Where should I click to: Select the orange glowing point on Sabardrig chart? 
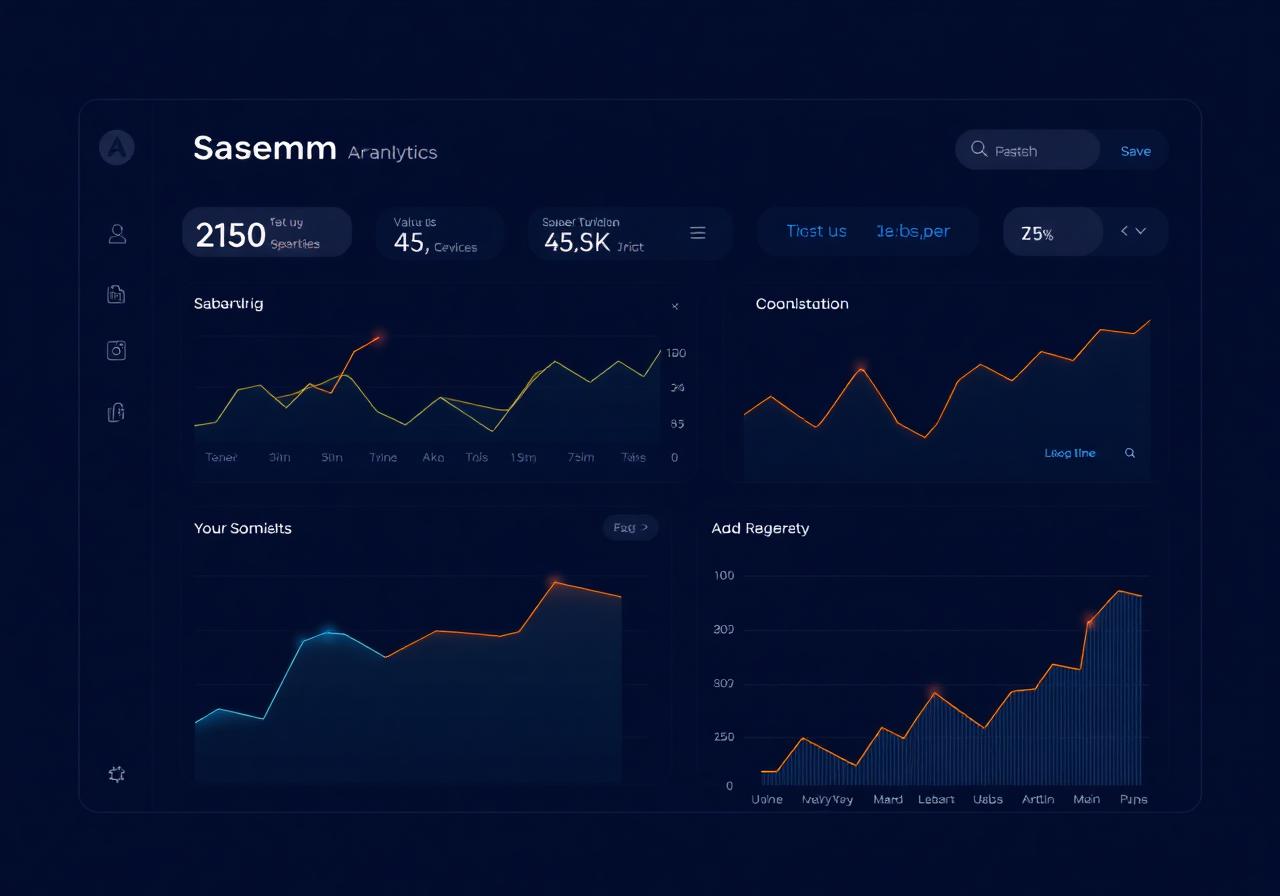coord(378,337)
